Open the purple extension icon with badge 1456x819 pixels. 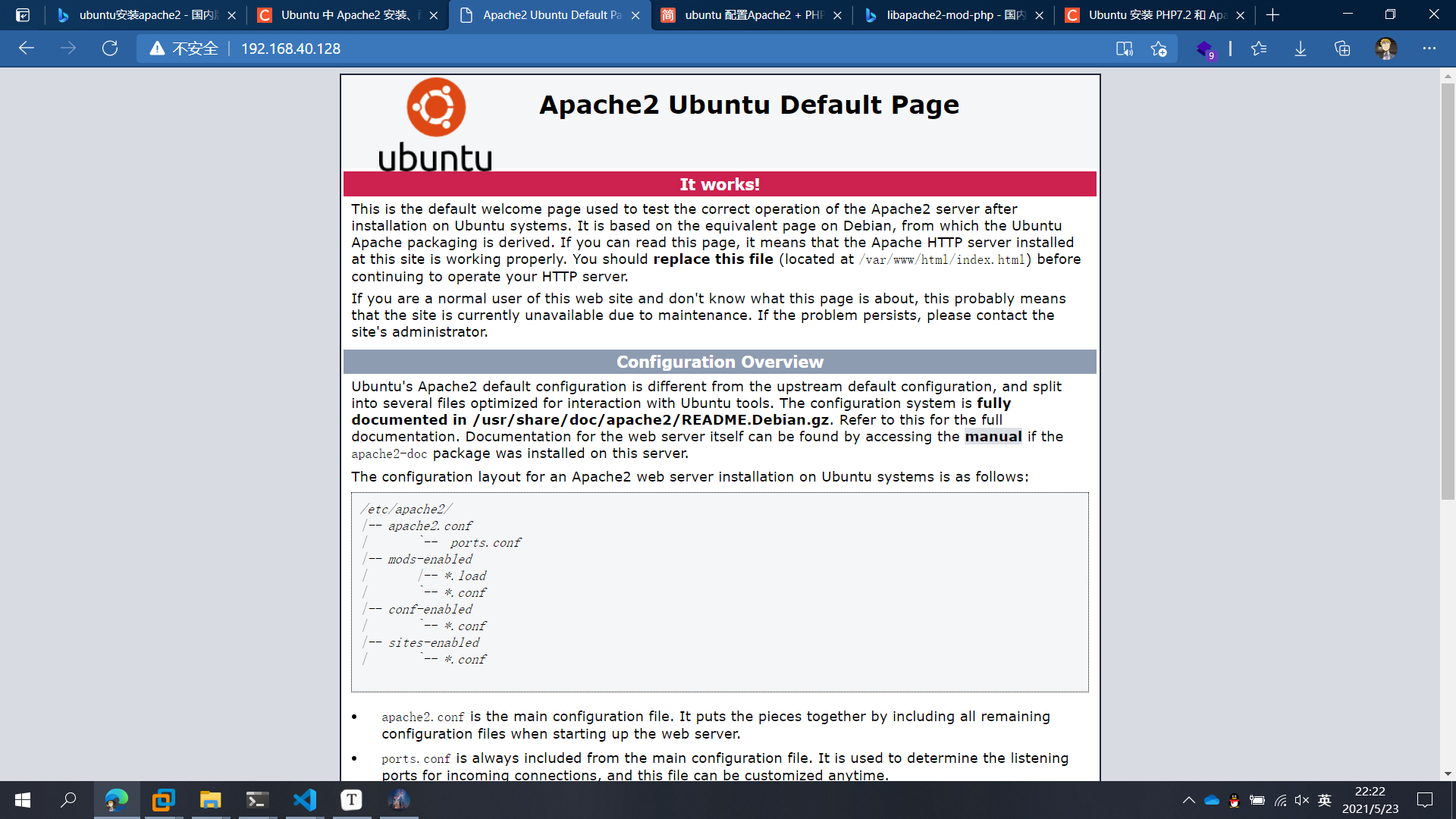click(x=1205, y=49)
